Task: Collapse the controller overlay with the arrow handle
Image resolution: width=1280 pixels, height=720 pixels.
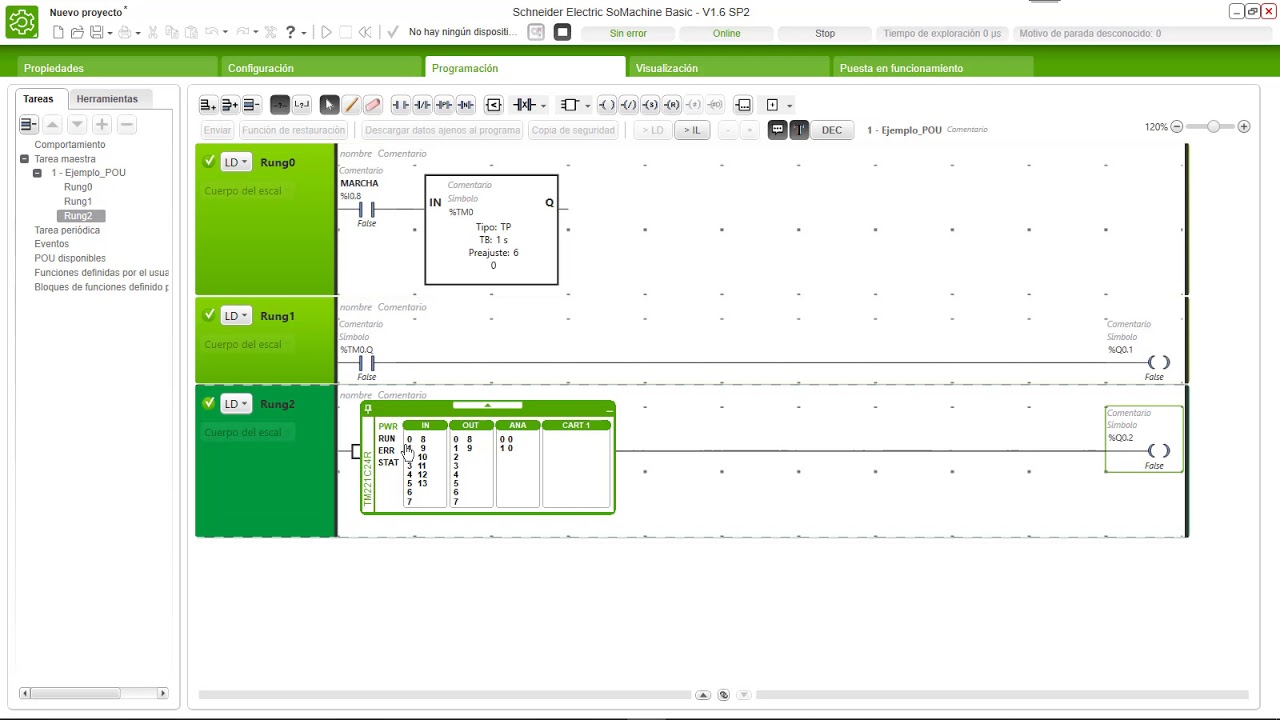Action: [x=487, y=405]
